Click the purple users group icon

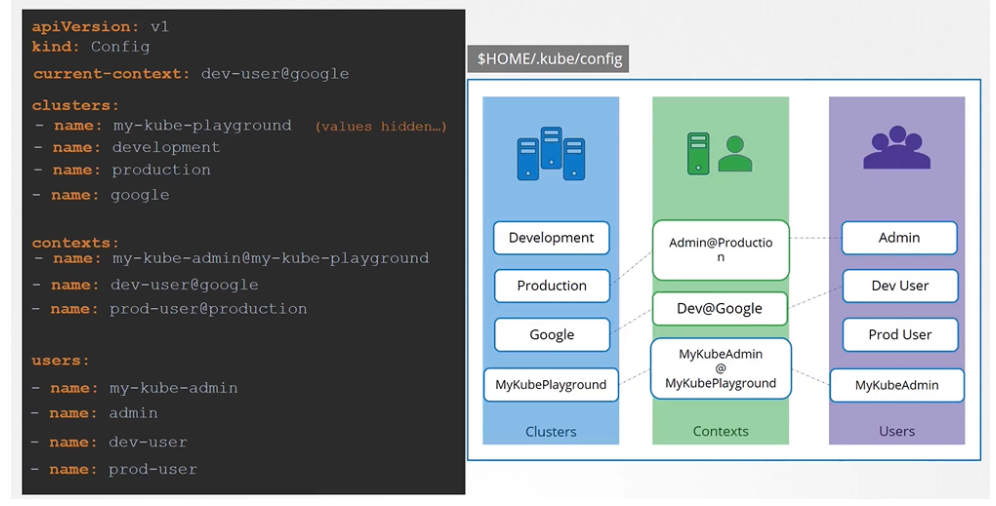click(x=896, y=149)
